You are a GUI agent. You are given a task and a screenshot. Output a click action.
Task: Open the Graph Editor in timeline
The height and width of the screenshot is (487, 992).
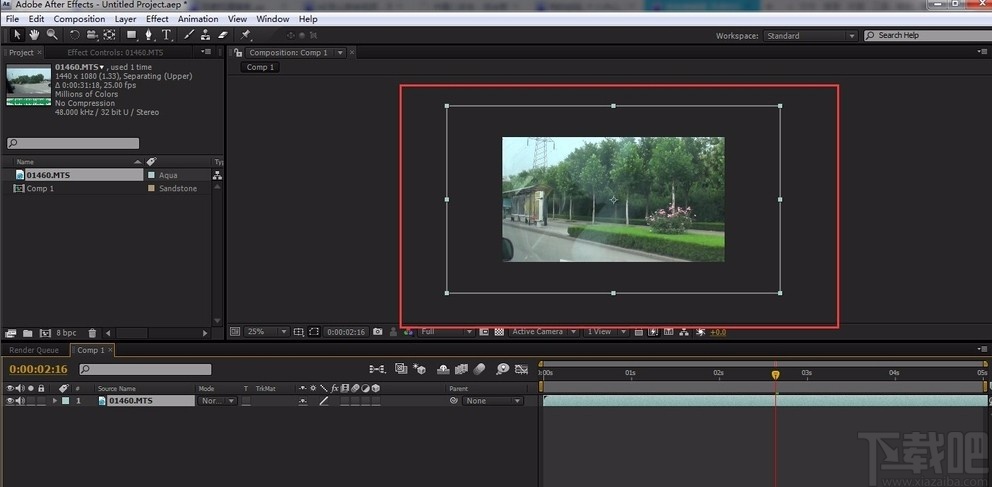(x=521, y=369)
